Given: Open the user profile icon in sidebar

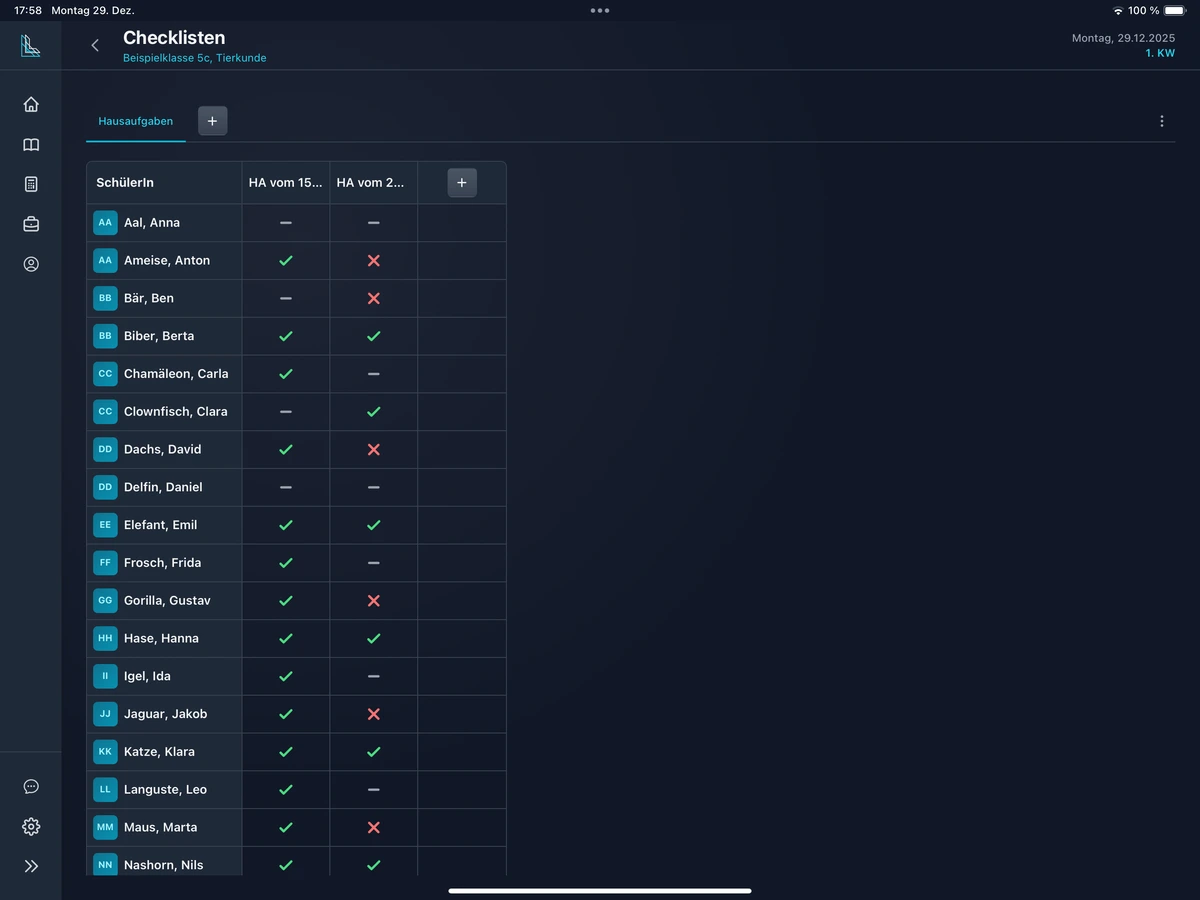Looking at the screenshot, I should click(31, 264).
